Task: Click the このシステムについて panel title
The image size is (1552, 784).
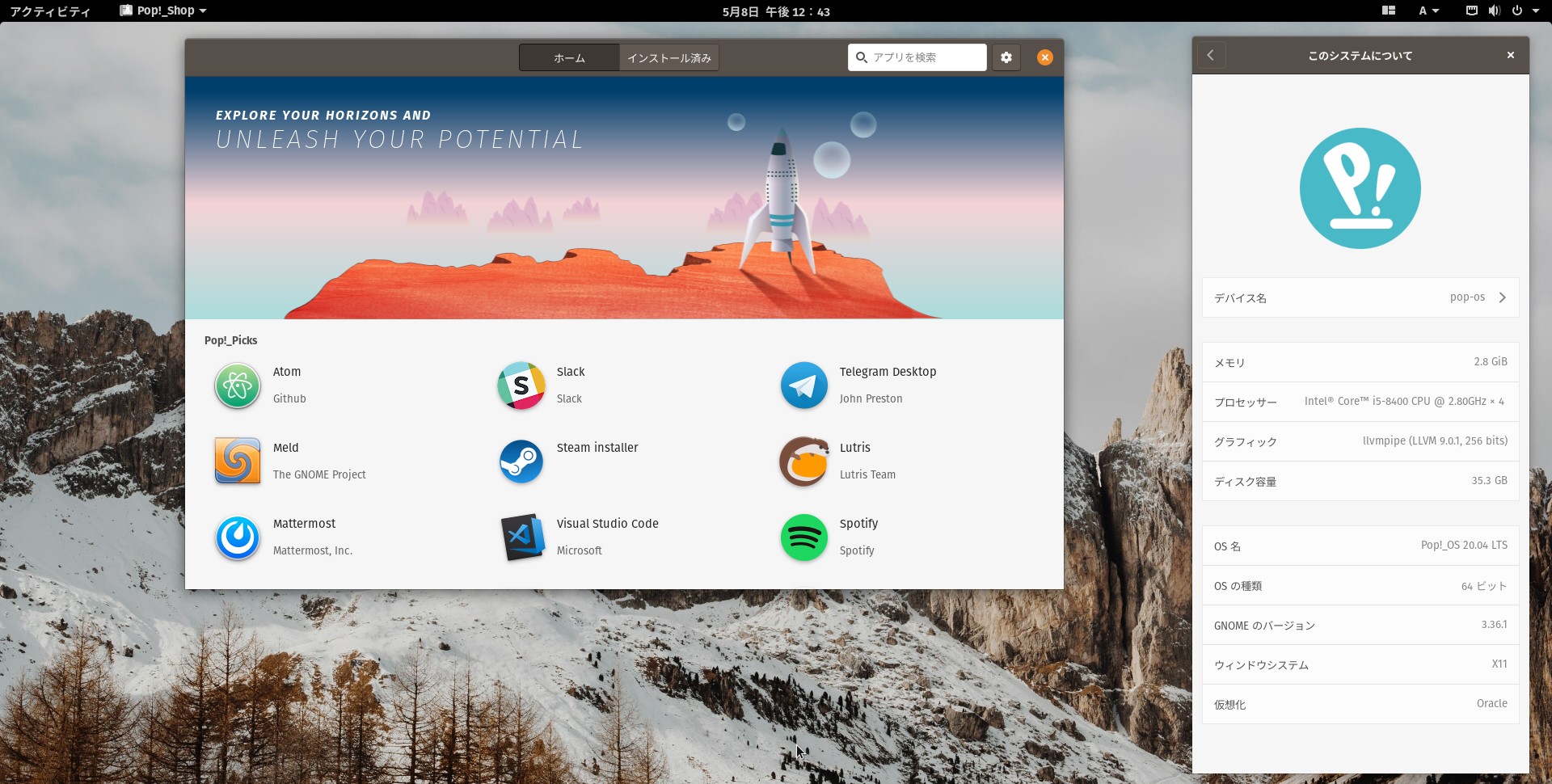Action: pyautogui.click(x=1360, y=55)
